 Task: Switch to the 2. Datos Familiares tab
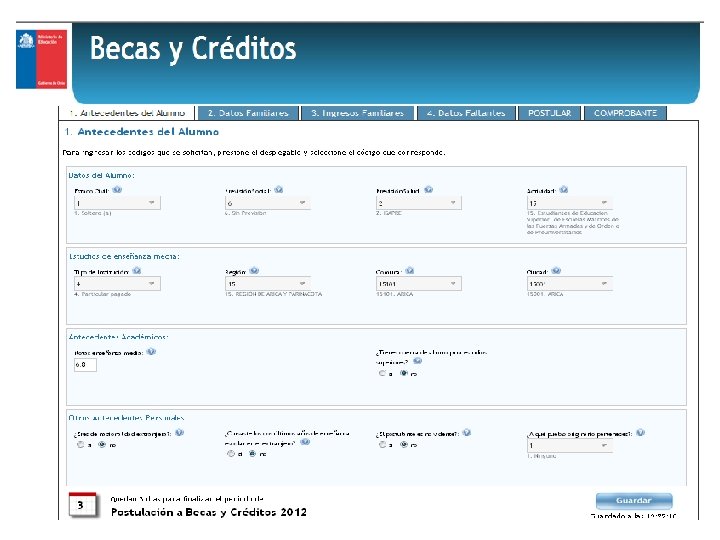coord(248,113)
